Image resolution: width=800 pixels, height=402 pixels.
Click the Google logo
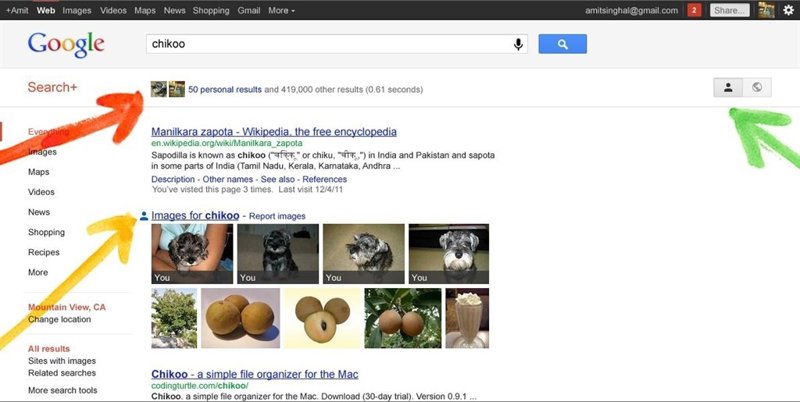pos(66,45)
